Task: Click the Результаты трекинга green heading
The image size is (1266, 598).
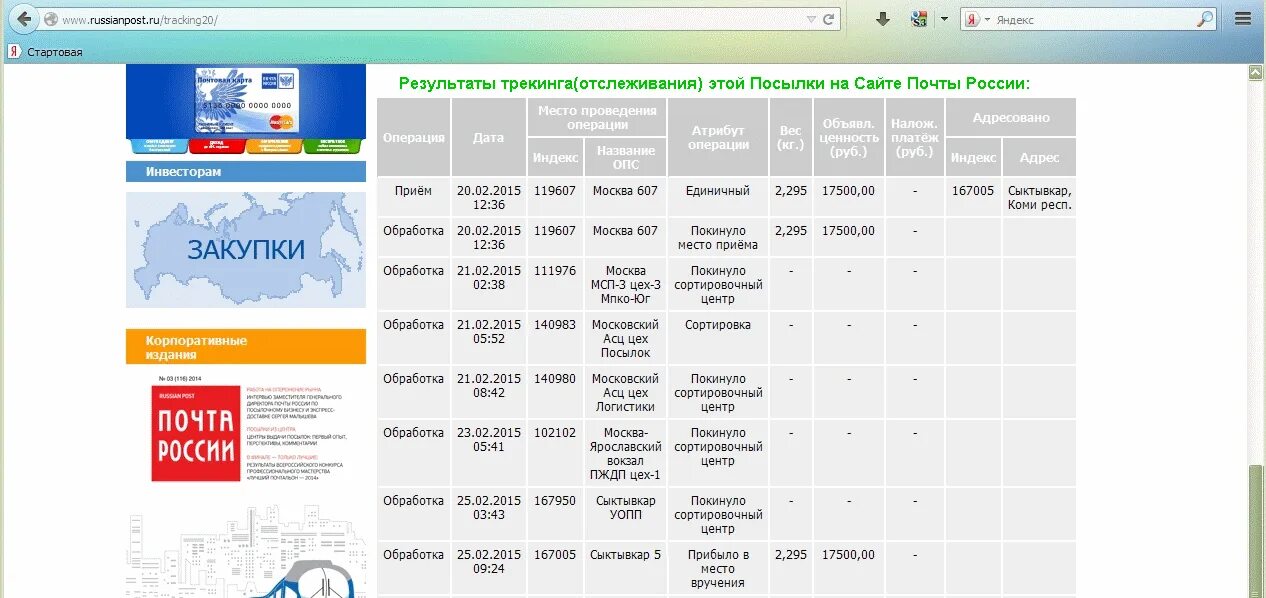Action: coord(714,83)
